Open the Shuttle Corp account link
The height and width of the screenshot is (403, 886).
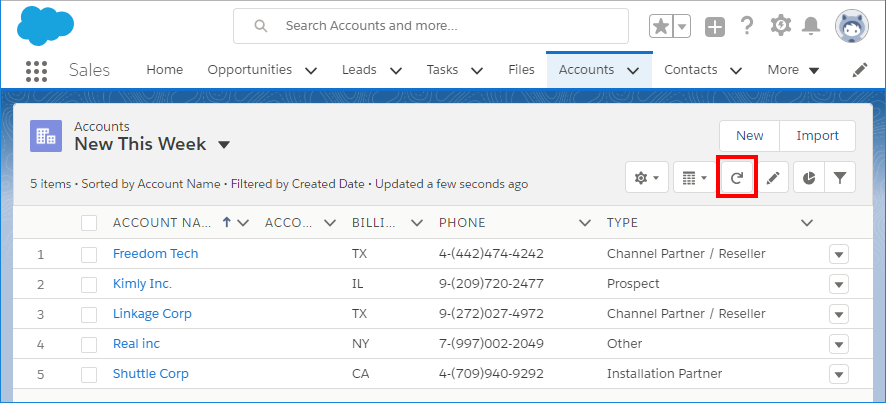pos(150,374)
